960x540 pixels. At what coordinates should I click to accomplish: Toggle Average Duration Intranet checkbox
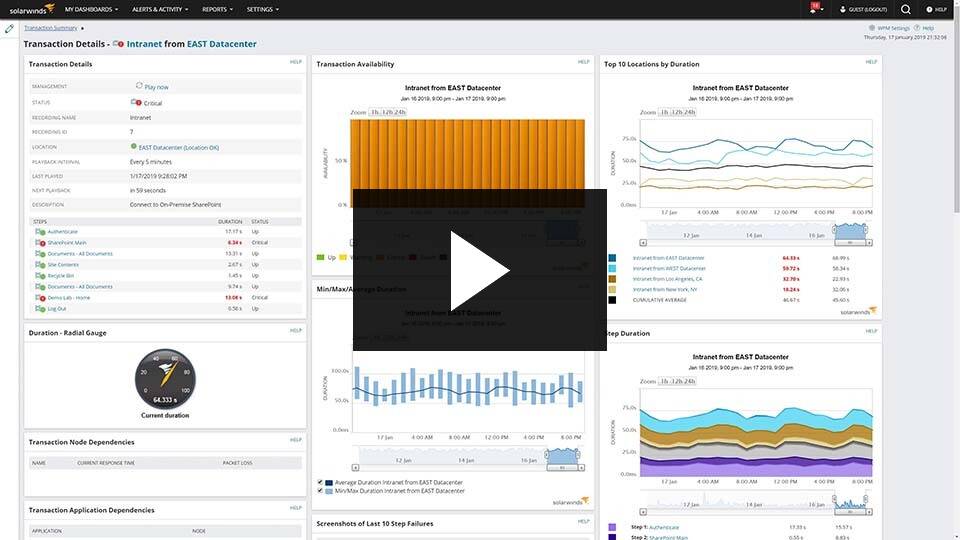(320, 482)
